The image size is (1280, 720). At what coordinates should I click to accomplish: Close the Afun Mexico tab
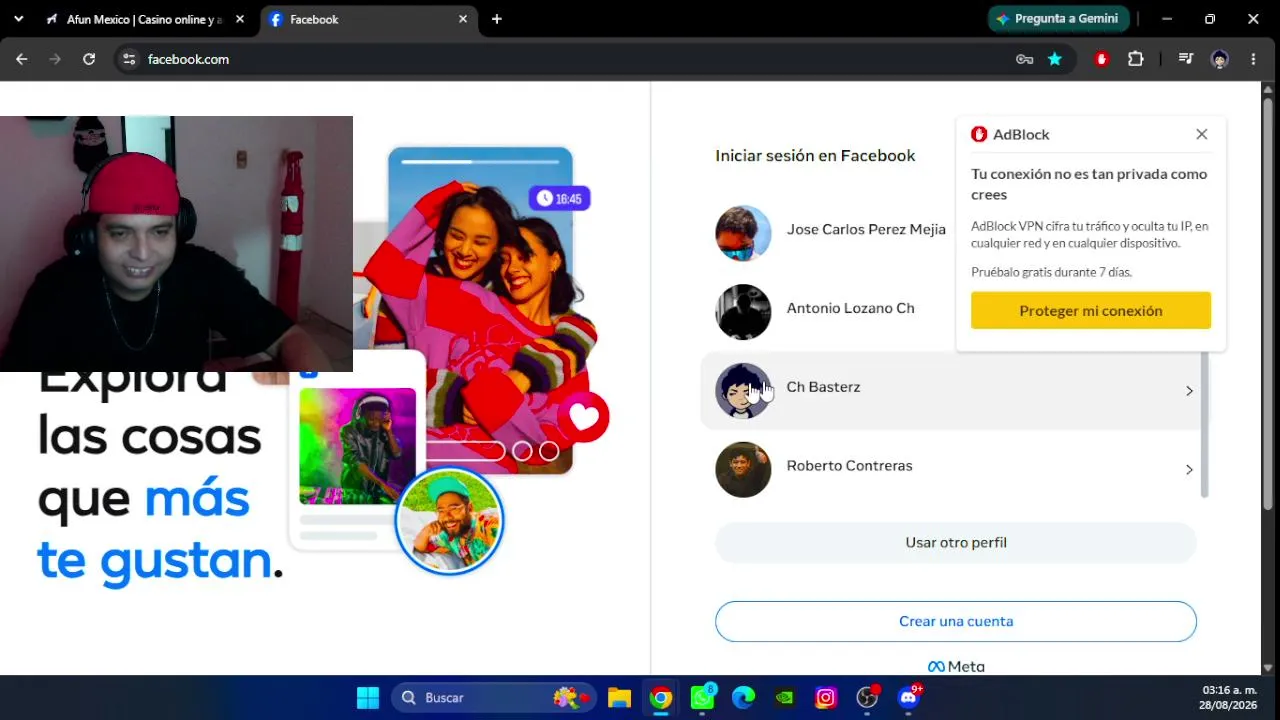[x=240, y=19]
